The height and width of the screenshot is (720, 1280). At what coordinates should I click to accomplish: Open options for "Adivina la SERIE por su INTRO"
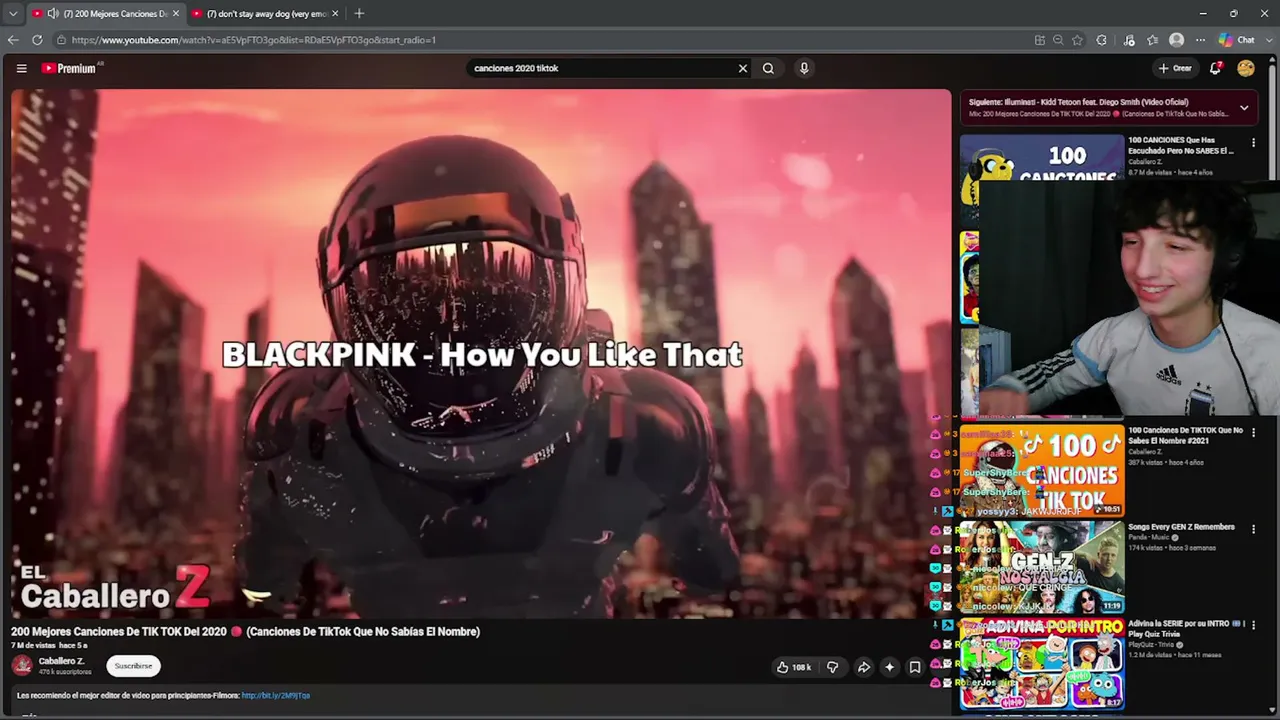1253,626
